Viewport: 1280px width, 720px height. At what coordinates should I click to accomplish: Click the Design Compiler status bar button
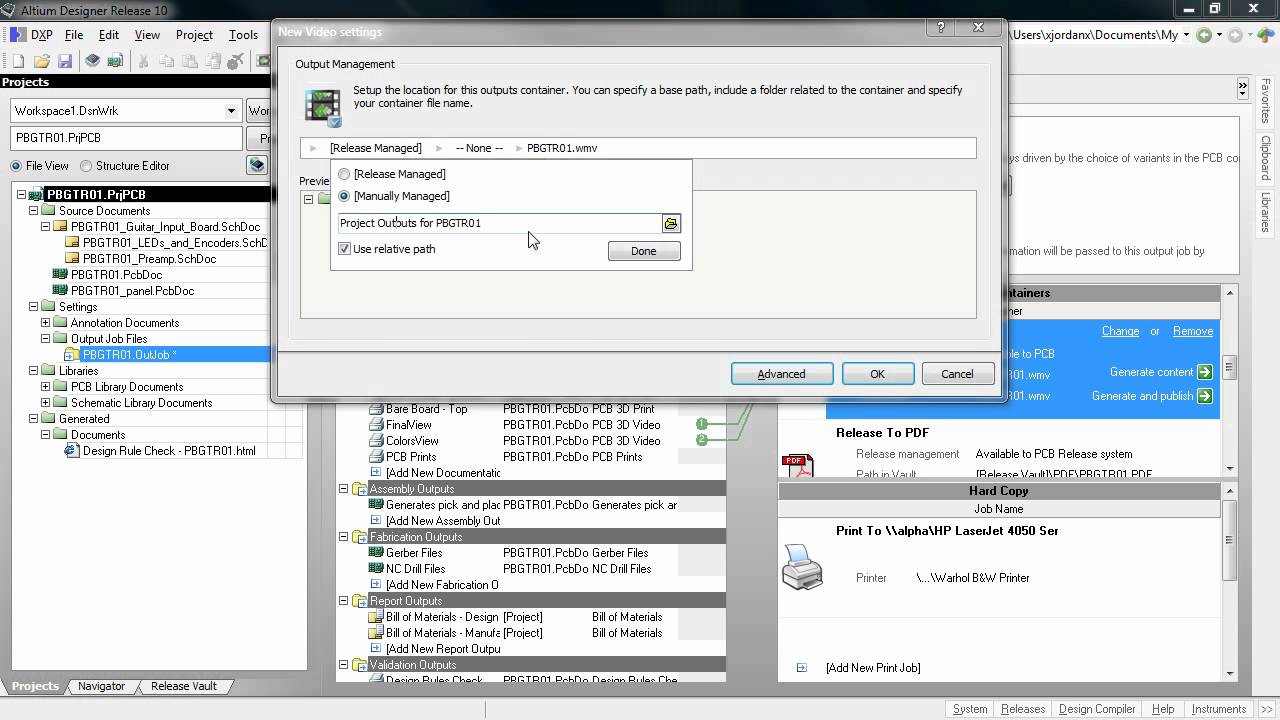click(x=1097, y=709)
